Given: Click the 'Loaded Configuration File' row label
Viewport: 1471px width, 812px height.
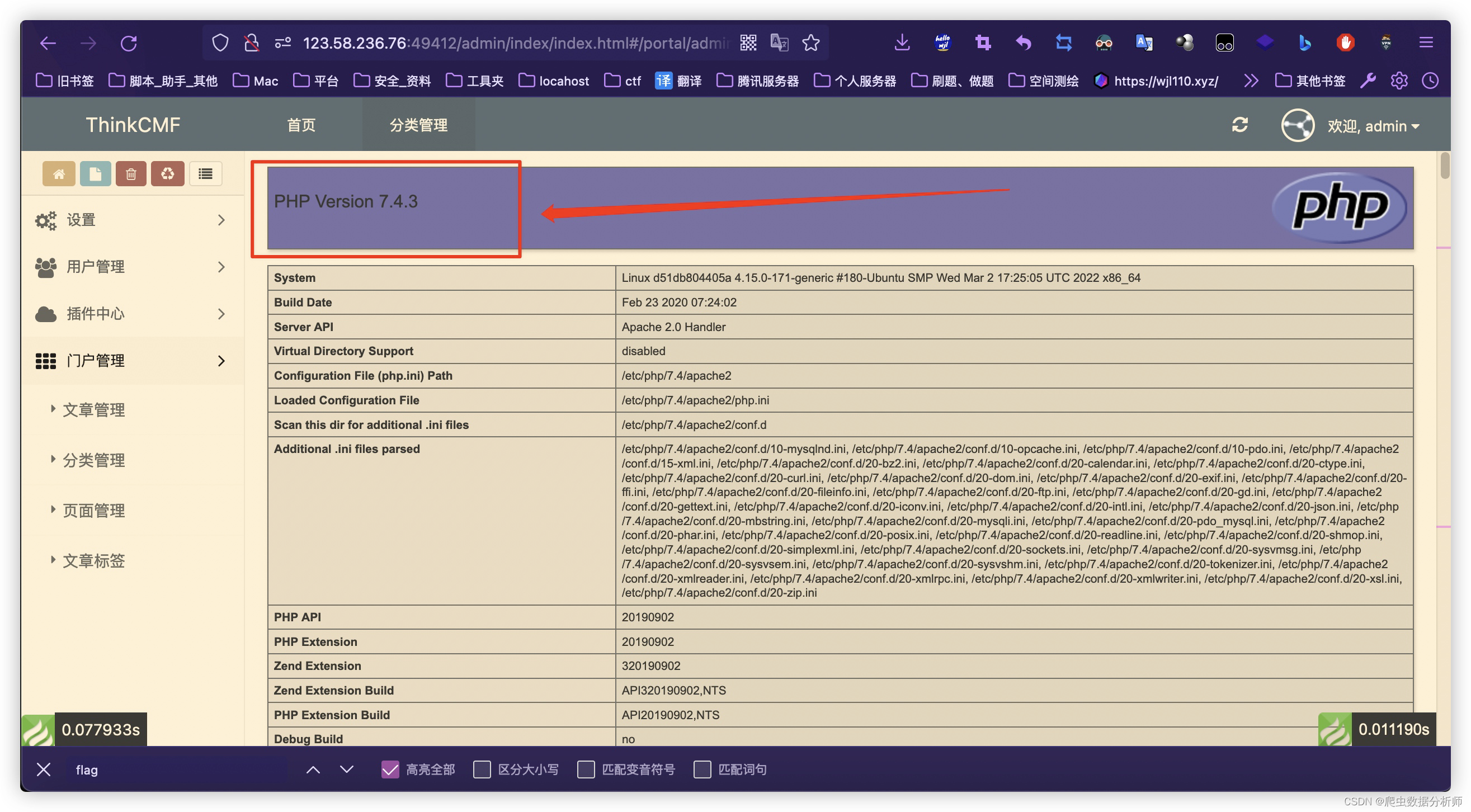Looking at the screenshot, I should [346, 400].
